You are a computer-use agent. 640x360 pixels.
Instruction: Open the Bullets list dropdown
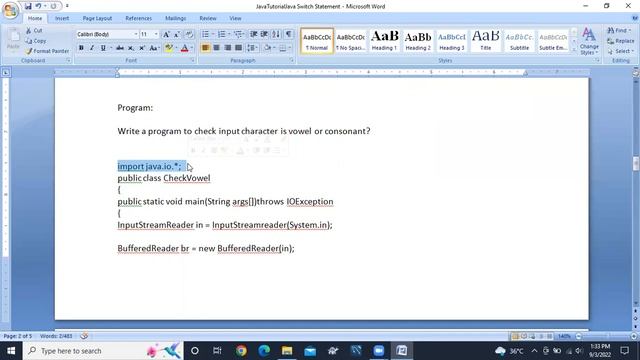213,34
